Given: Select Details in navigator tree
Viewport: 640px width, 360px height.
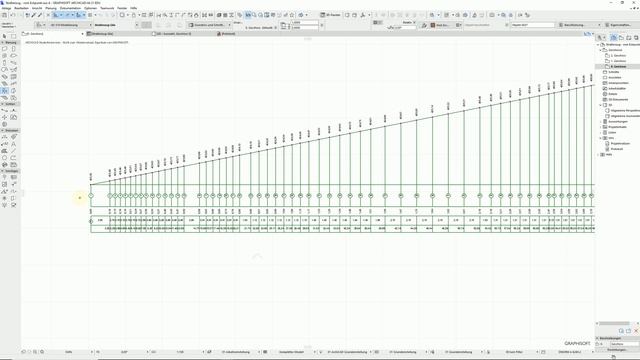Looking at the screenshot, I should point(613,94).
